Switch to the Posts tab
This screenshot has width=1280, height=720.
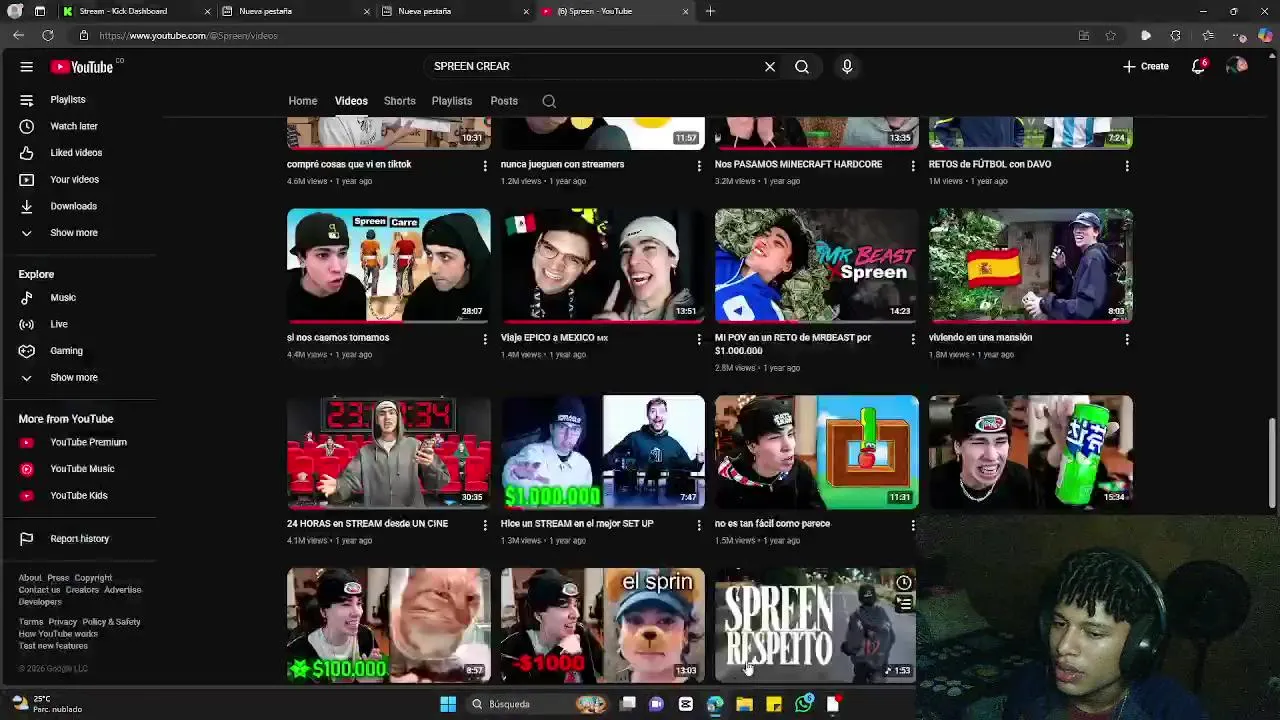504,101
